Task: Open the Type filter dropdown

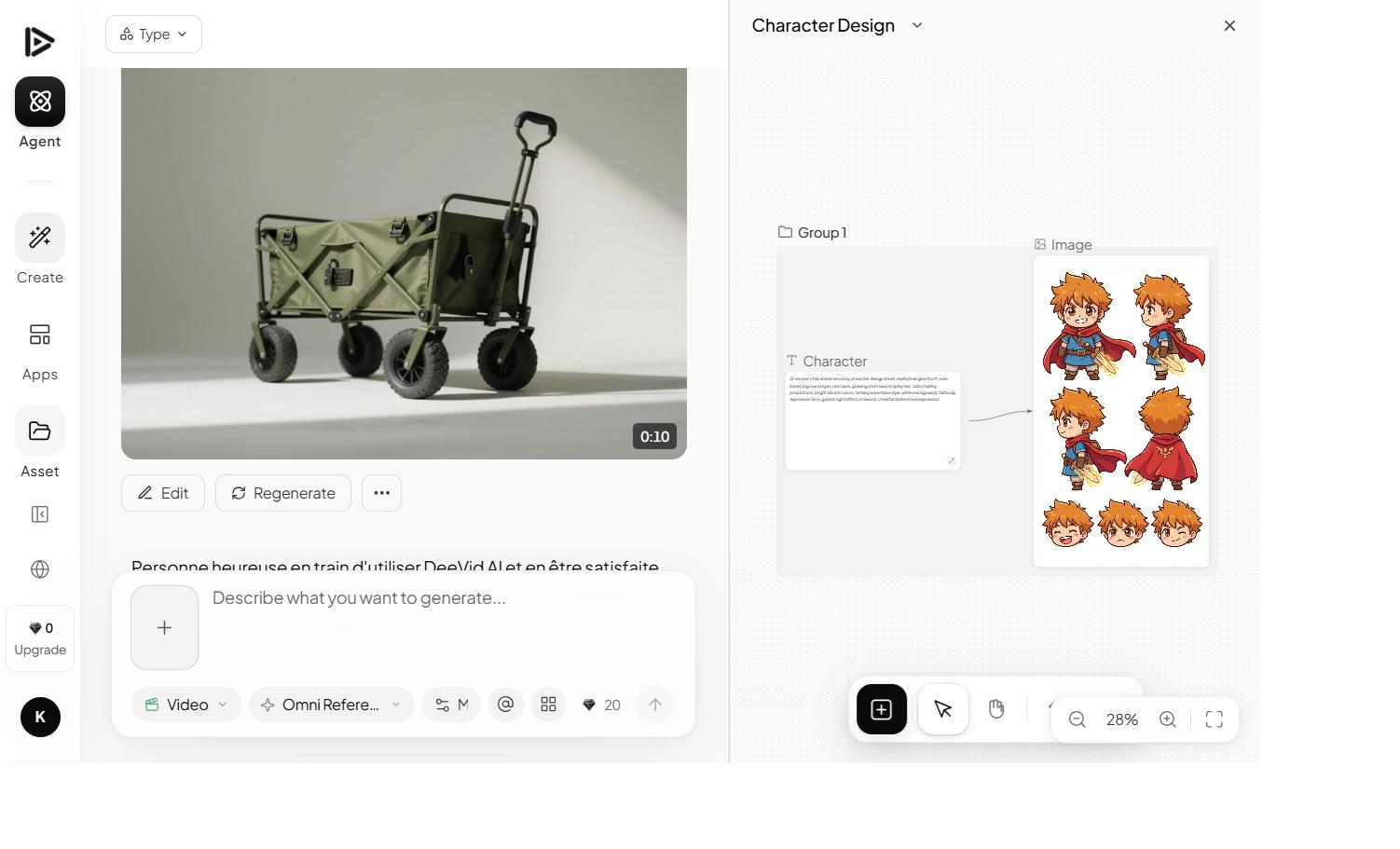Action: 153,34
